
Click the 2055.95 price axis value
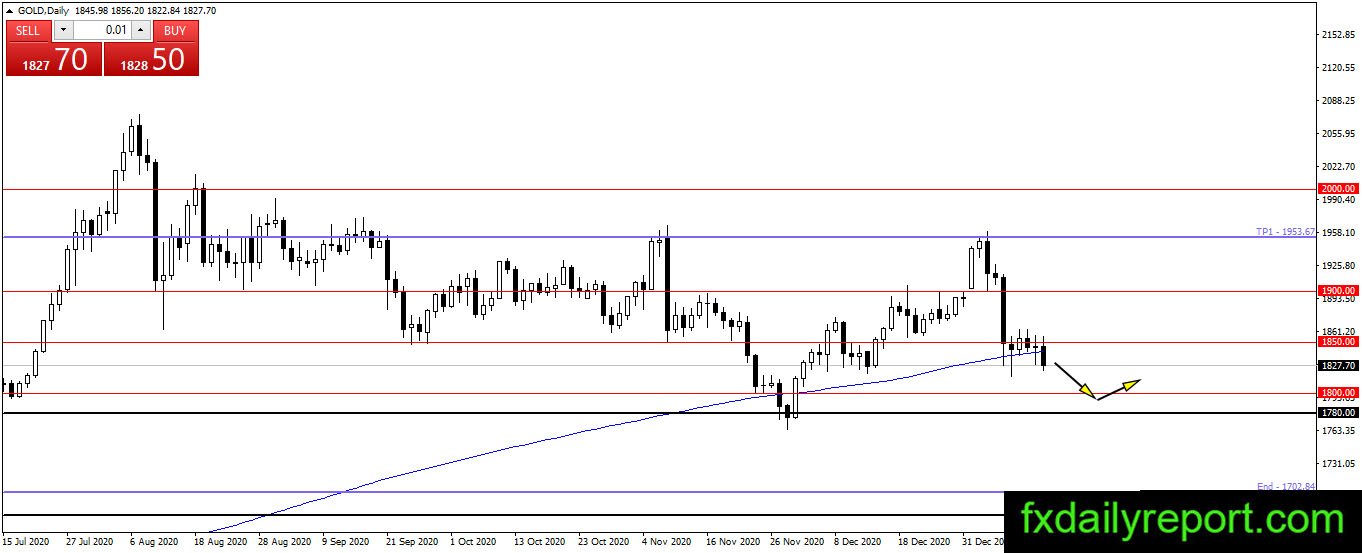pyautogui.click(x=1338, y=134)
